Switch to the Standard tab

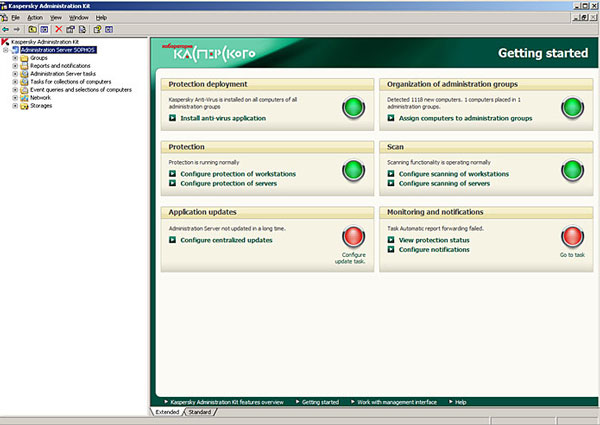(x=200, y=412)
